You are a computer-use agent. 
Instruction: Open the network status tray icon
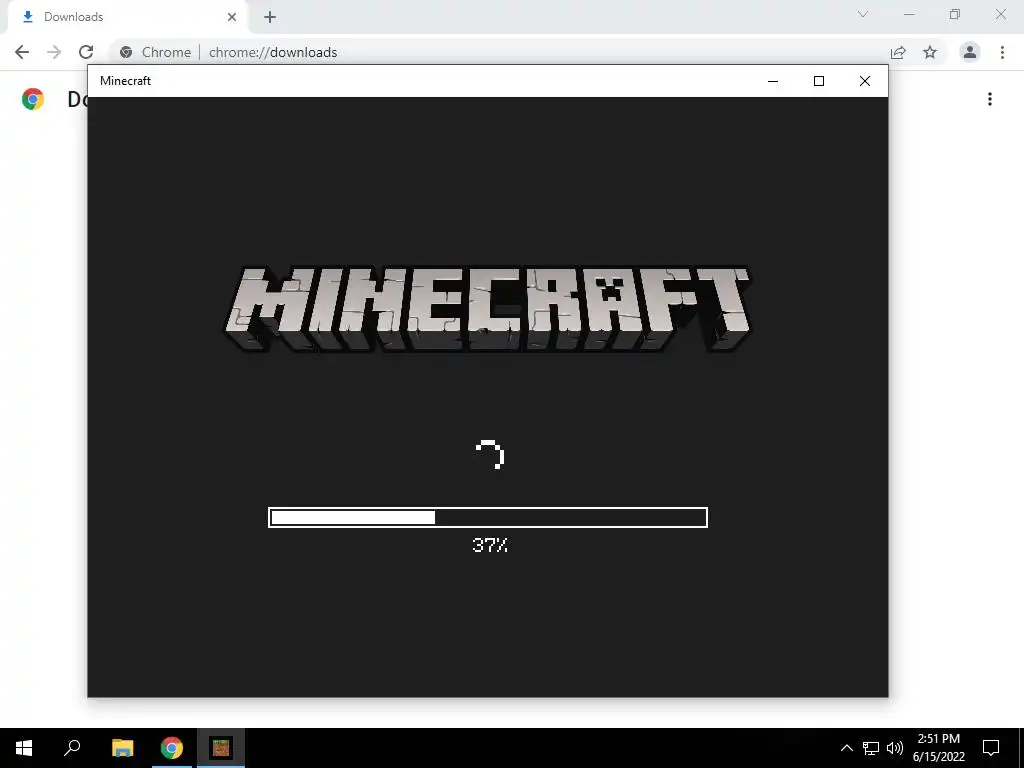(x=871, y=748)
